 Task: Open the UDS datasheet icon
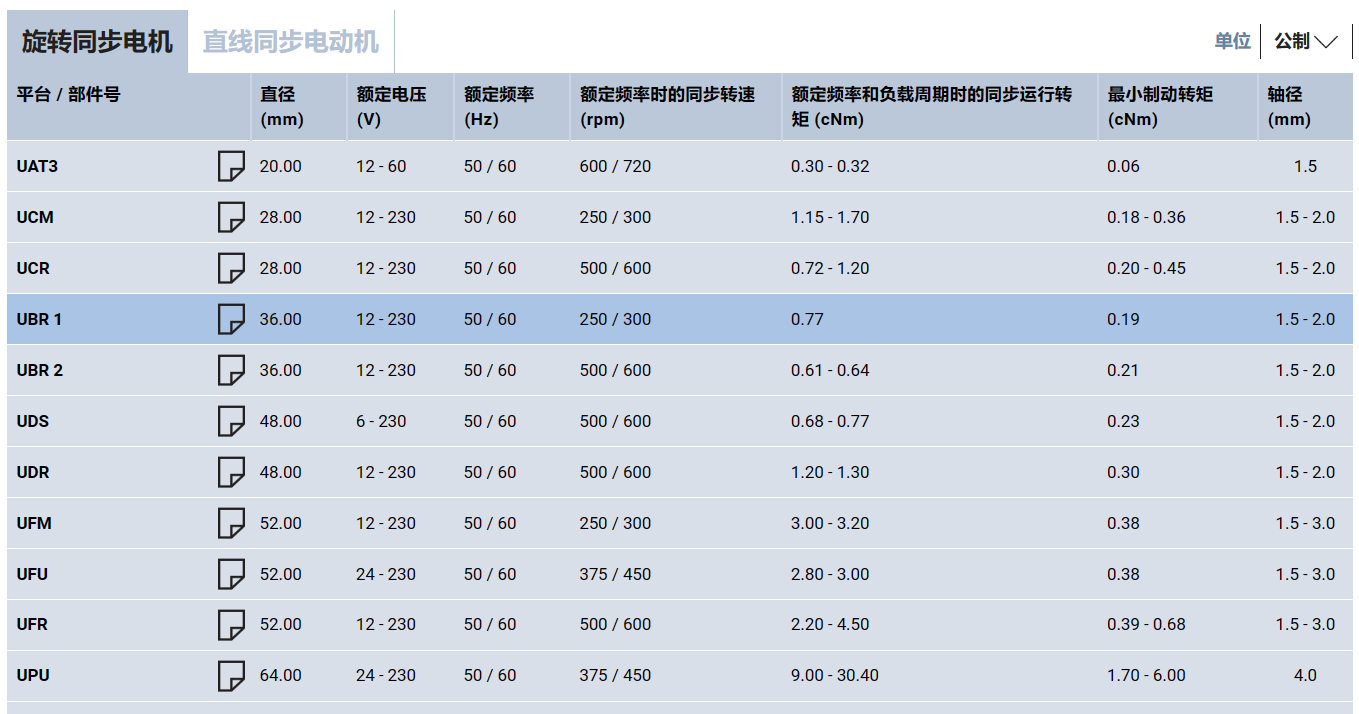(x=231, y=421)
